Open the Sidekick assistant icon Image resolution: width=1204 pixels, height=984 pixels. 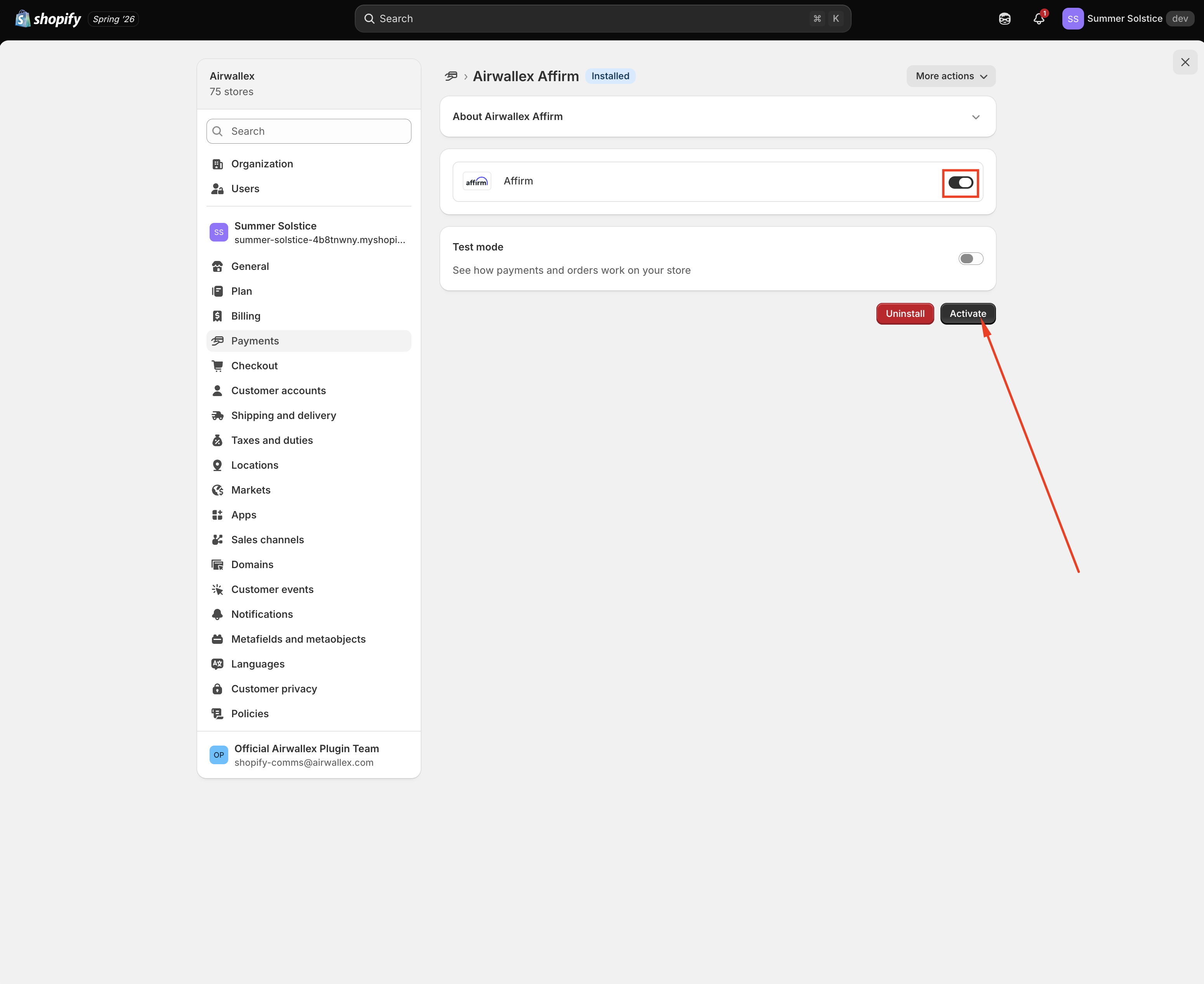coord(1004,19)
